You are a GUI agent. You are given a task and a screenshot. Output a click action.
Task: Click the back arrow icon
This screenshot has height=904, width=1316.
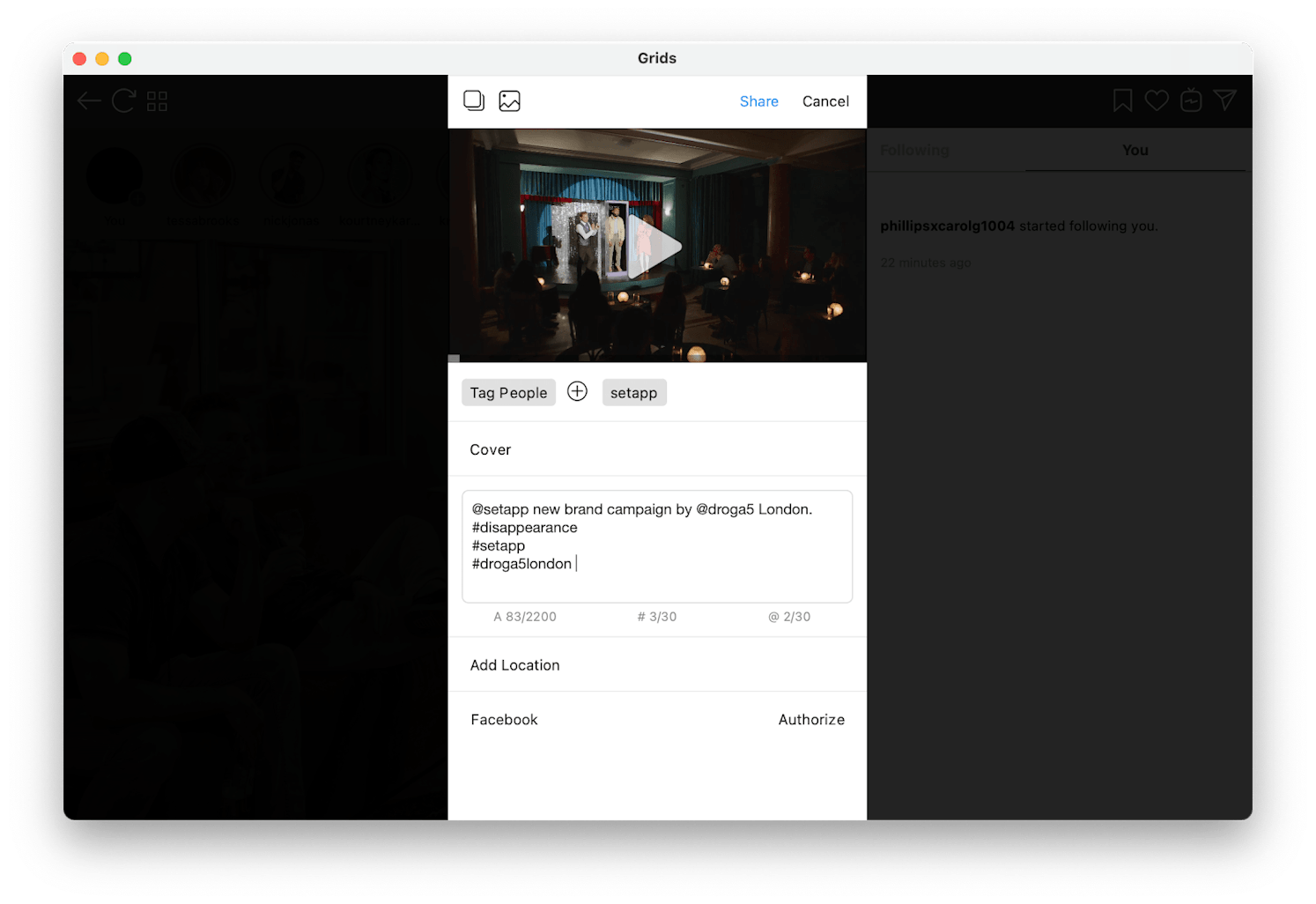click(x=89, y=101)
